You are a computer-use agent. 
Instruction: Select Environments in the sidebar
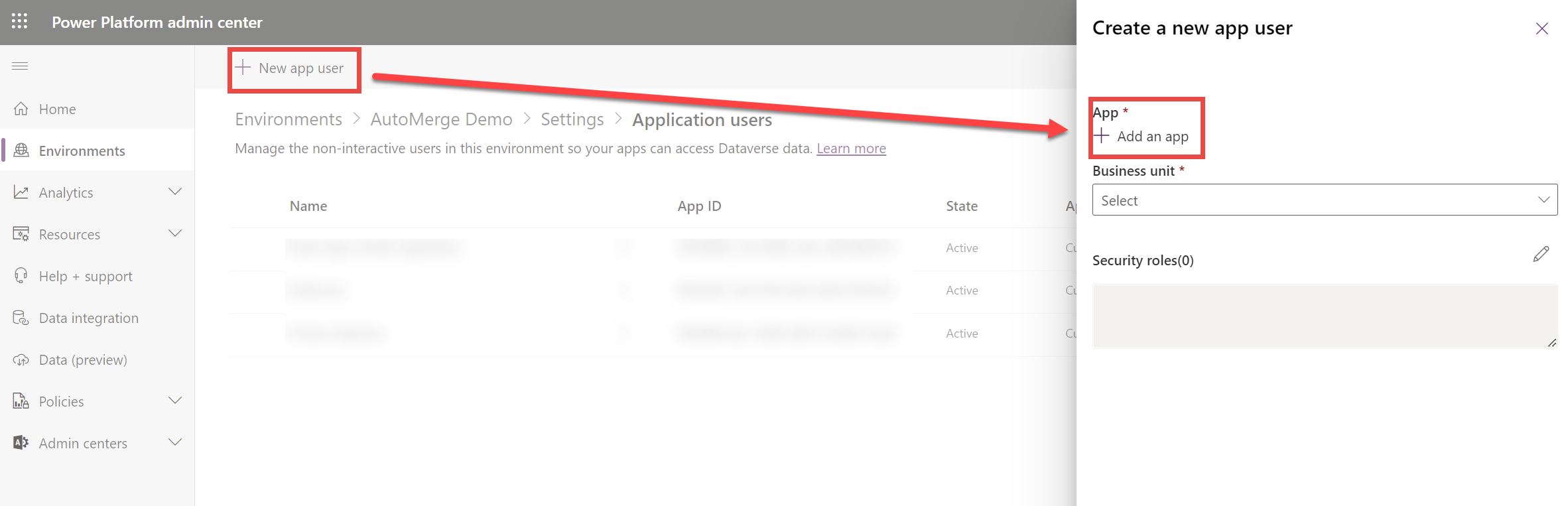(x=98, y=151)
